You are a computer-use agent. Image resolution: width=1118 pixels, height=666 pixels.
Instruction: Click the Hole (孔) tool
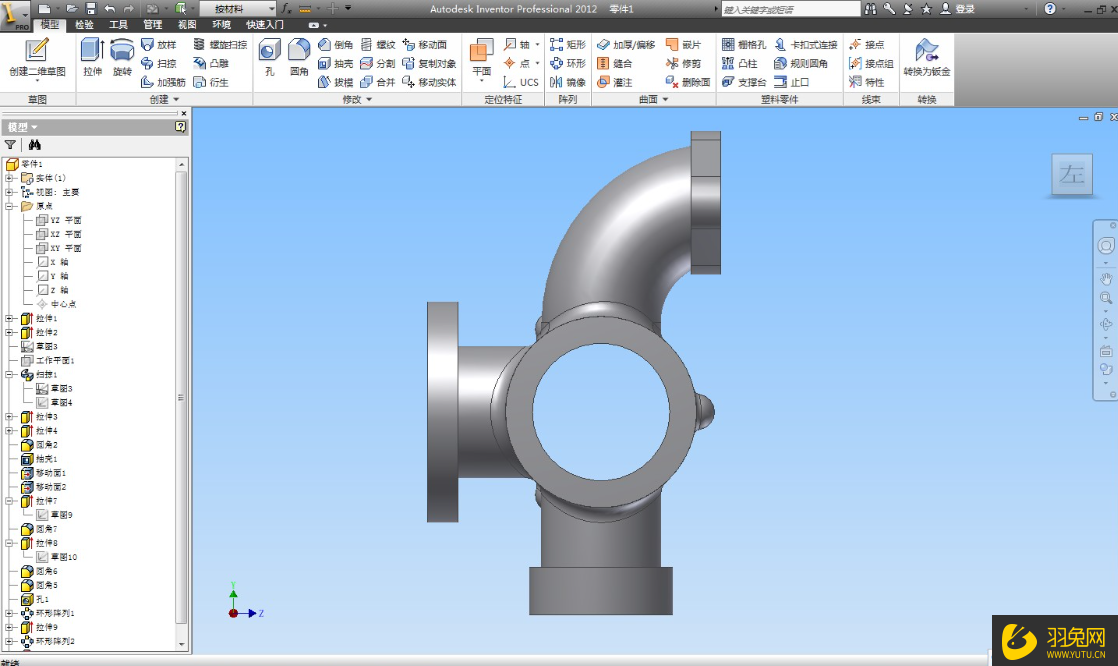[270, 58]
